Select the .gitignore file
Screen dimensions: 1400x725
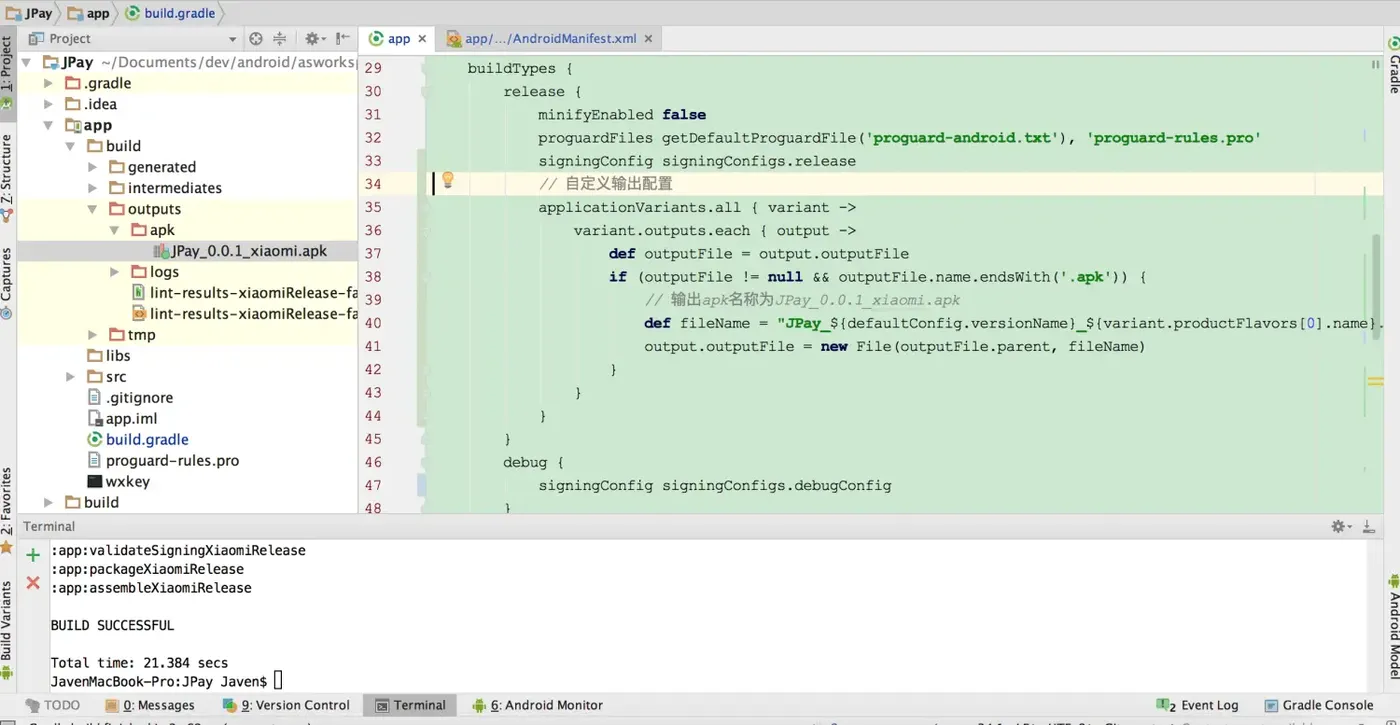tap(130, 397)
